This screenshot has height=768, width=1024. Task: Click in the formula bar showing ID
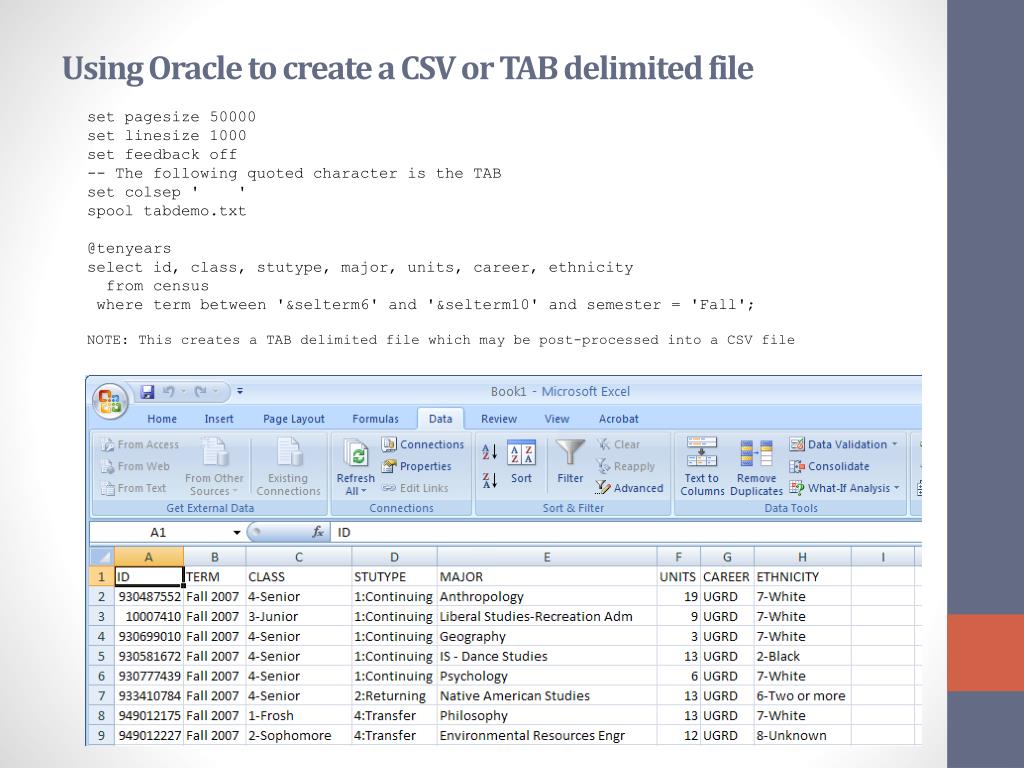click(x=600, y=532)
